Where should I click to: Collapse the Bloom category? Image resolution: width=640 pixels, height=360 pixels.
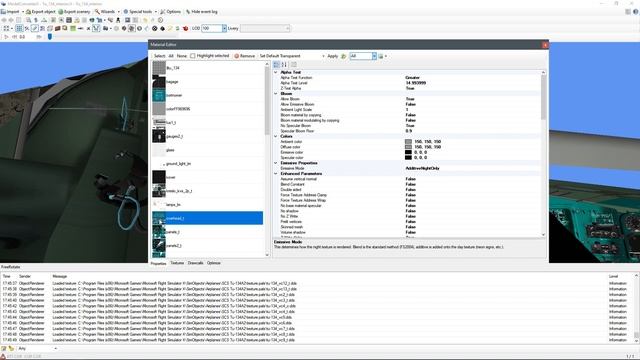[276, 93]
